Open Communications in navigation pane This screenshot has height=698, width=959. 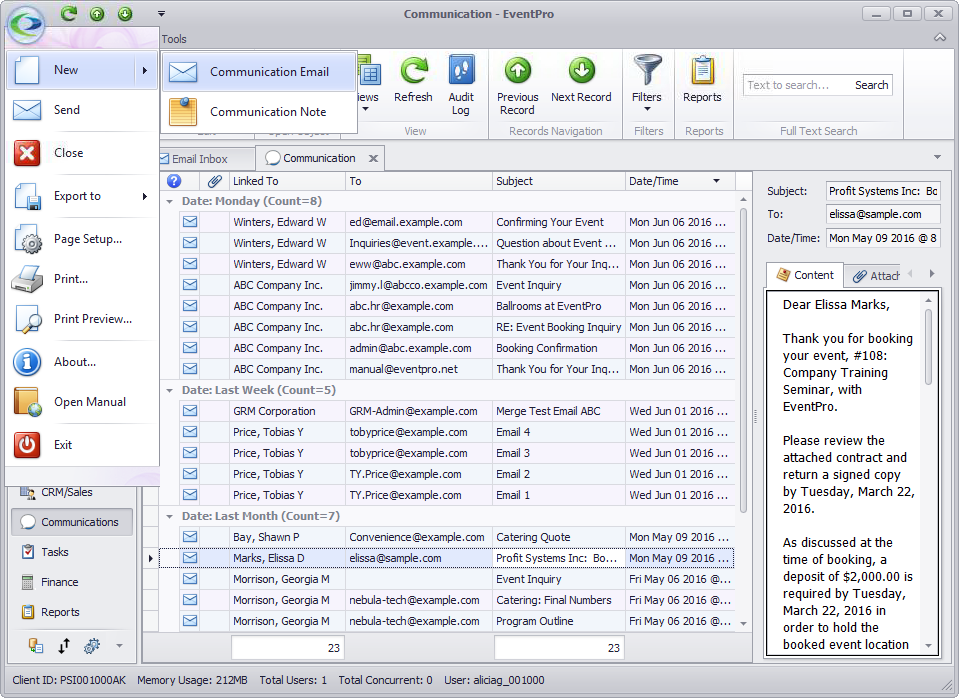72,522
